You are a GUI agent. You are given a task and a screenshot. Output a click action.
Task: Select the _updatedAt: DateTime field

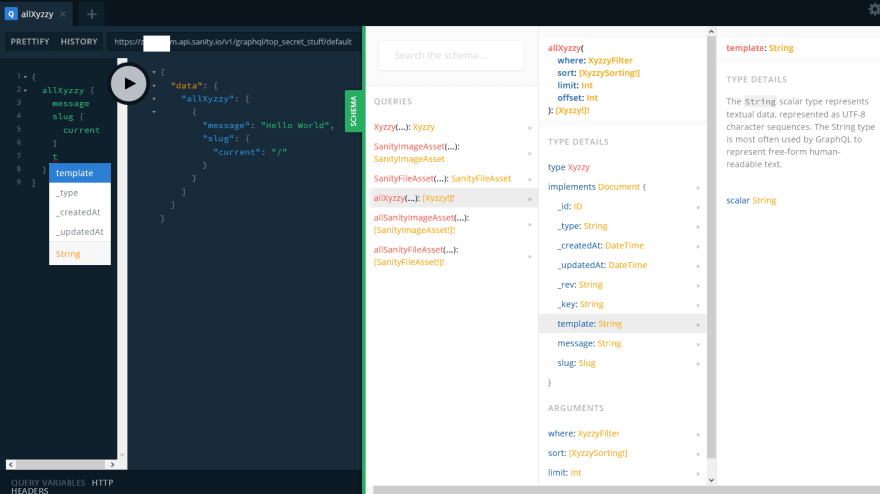click(622, 265)
